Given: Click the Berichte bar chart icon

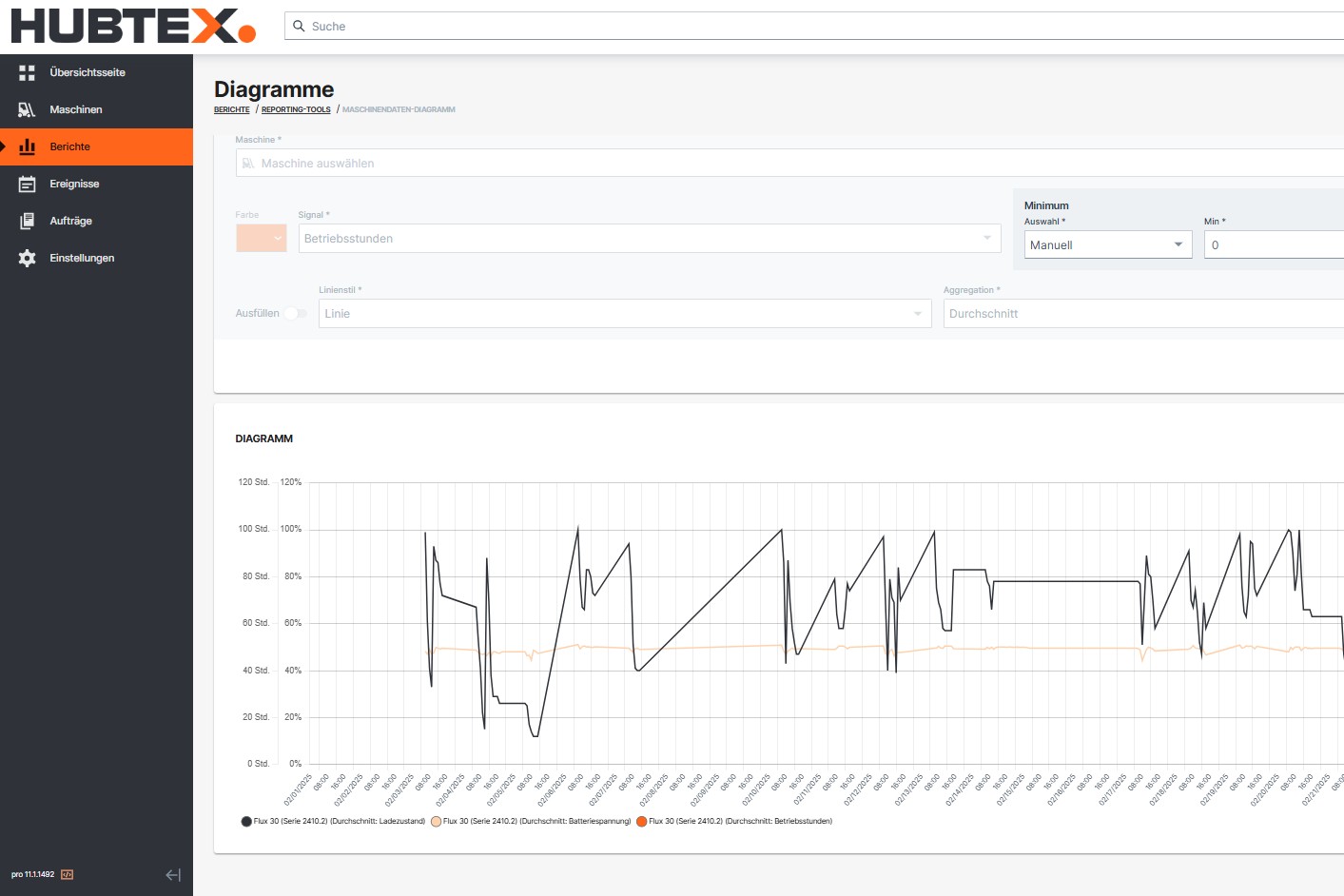Looking at the screenshot, I should coord(27,146).
